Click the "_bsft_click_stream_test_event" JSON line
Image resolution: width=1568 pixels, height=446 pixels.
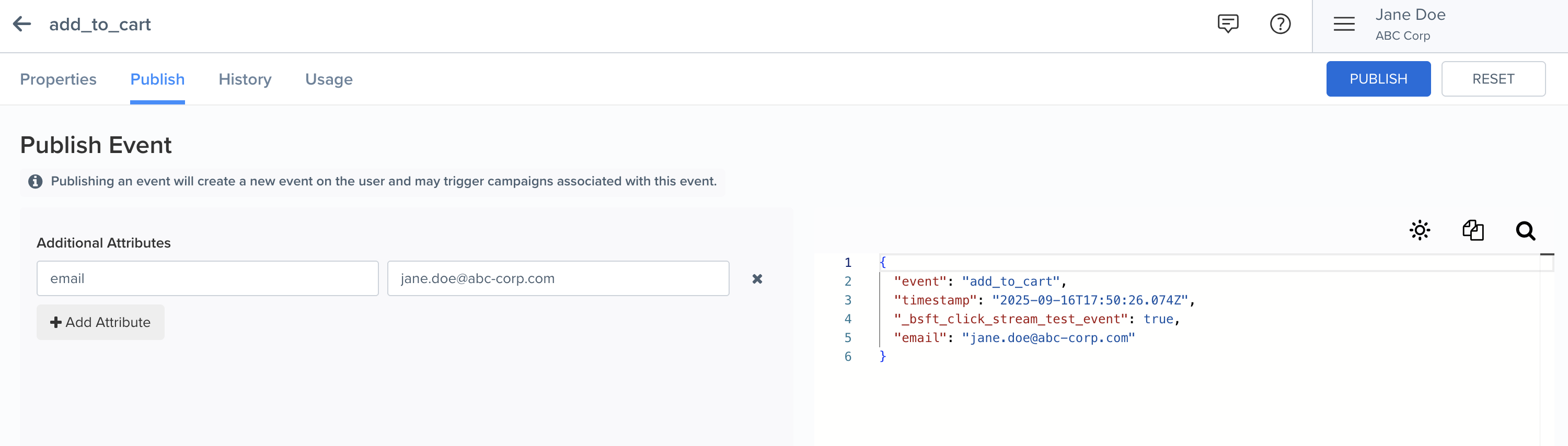(1036, 319)
